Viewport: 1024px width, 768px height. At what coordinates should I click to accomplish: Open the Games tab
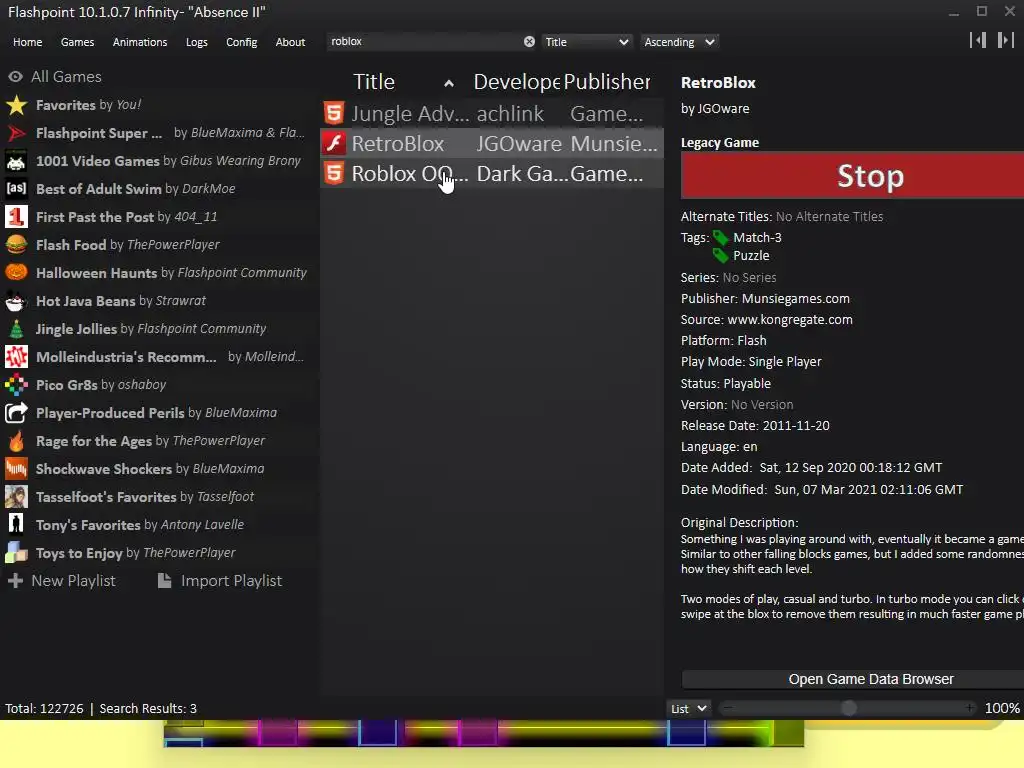pos(77,42)
